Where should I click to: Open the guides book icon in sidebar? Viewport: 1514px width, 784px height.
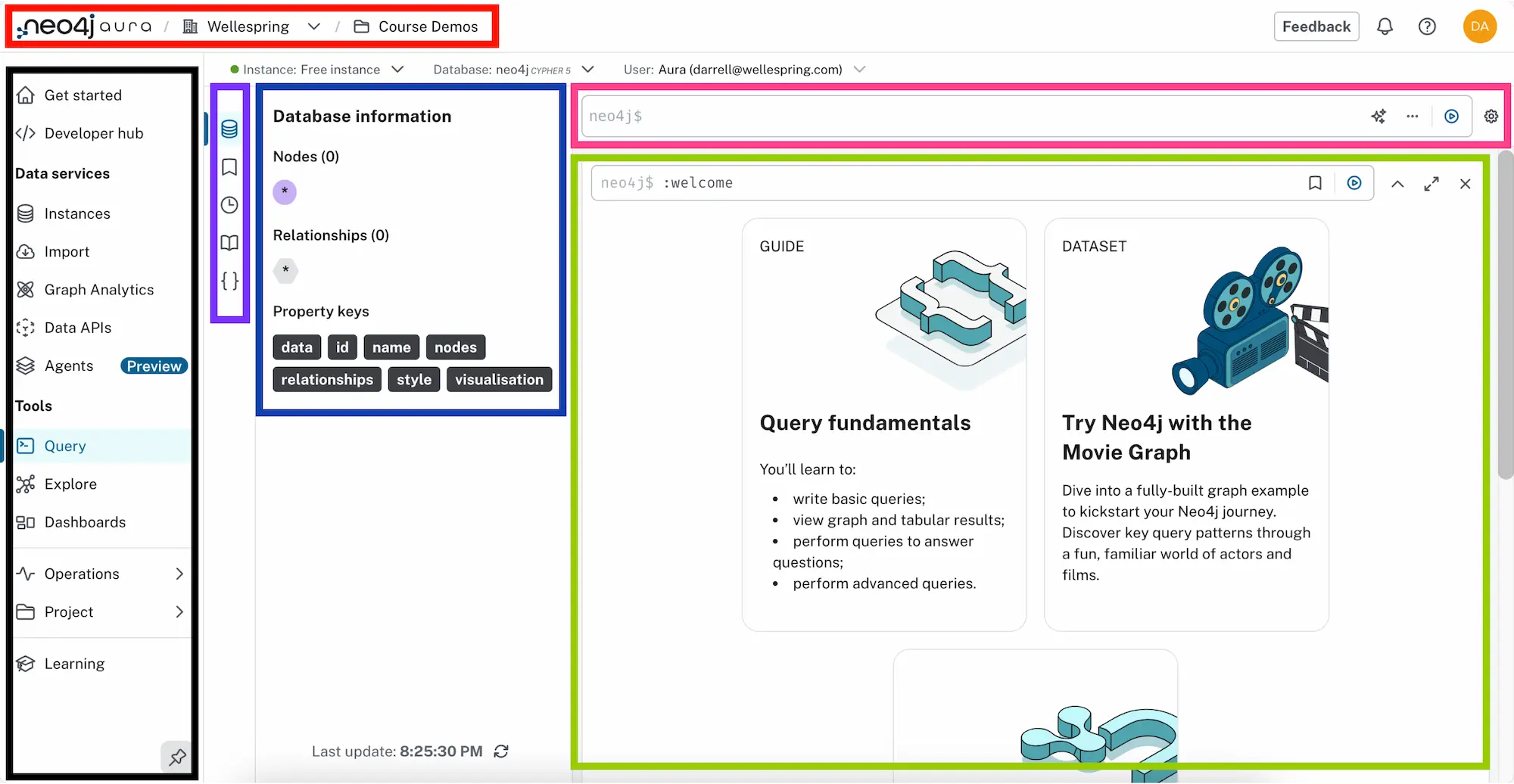229,243
